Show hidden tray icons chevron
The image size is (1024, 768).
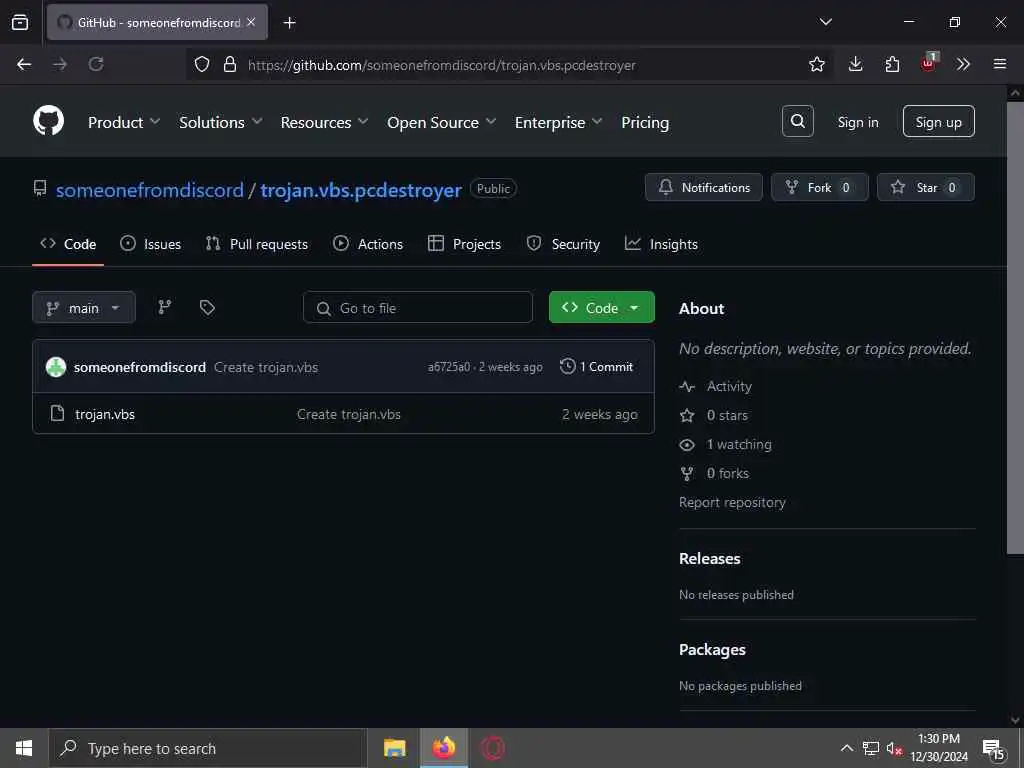[846, 748]
